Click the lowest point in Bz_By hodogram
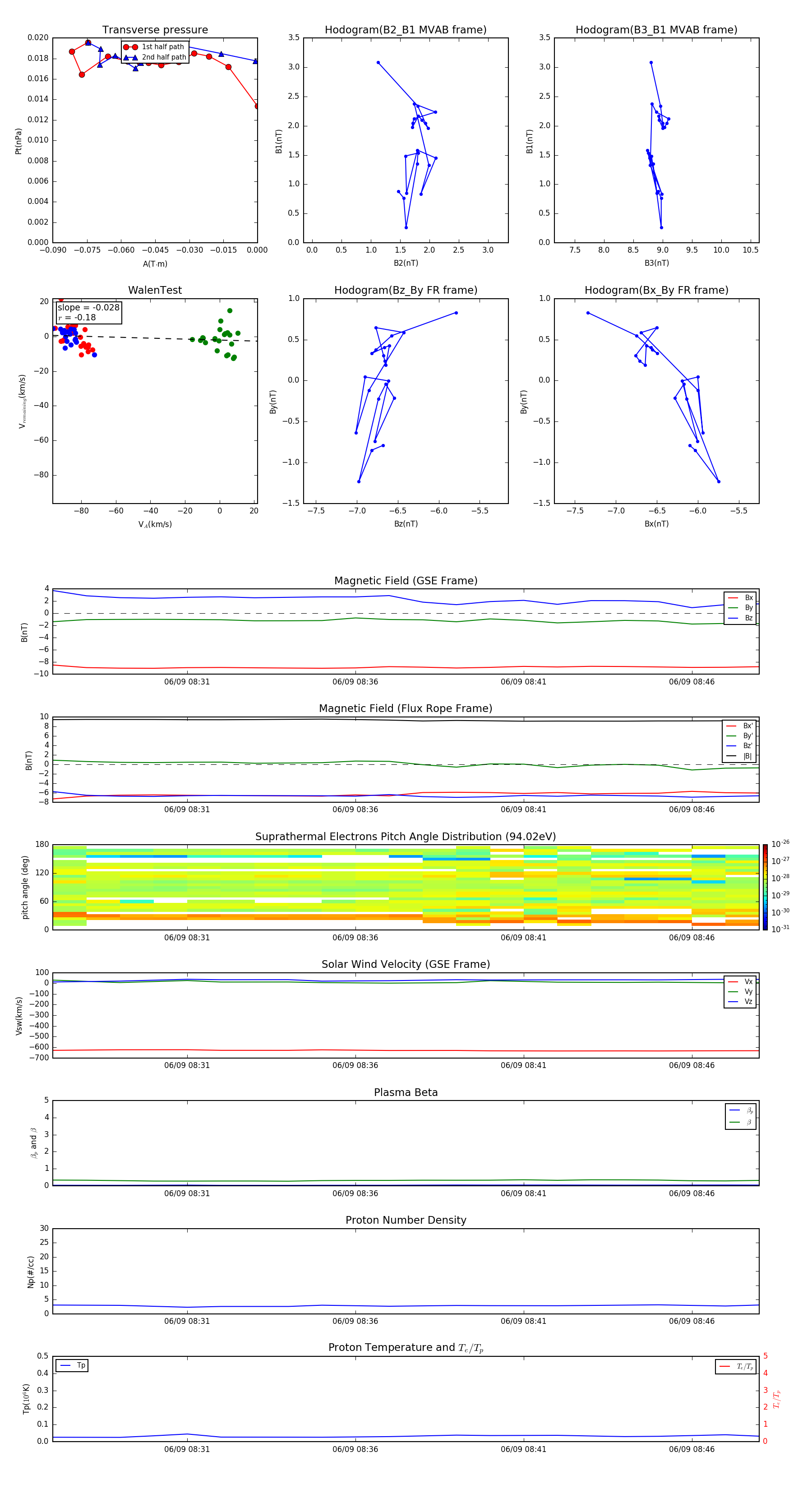The height and width of the screenshot is (1489, 812). coord(359,481)
